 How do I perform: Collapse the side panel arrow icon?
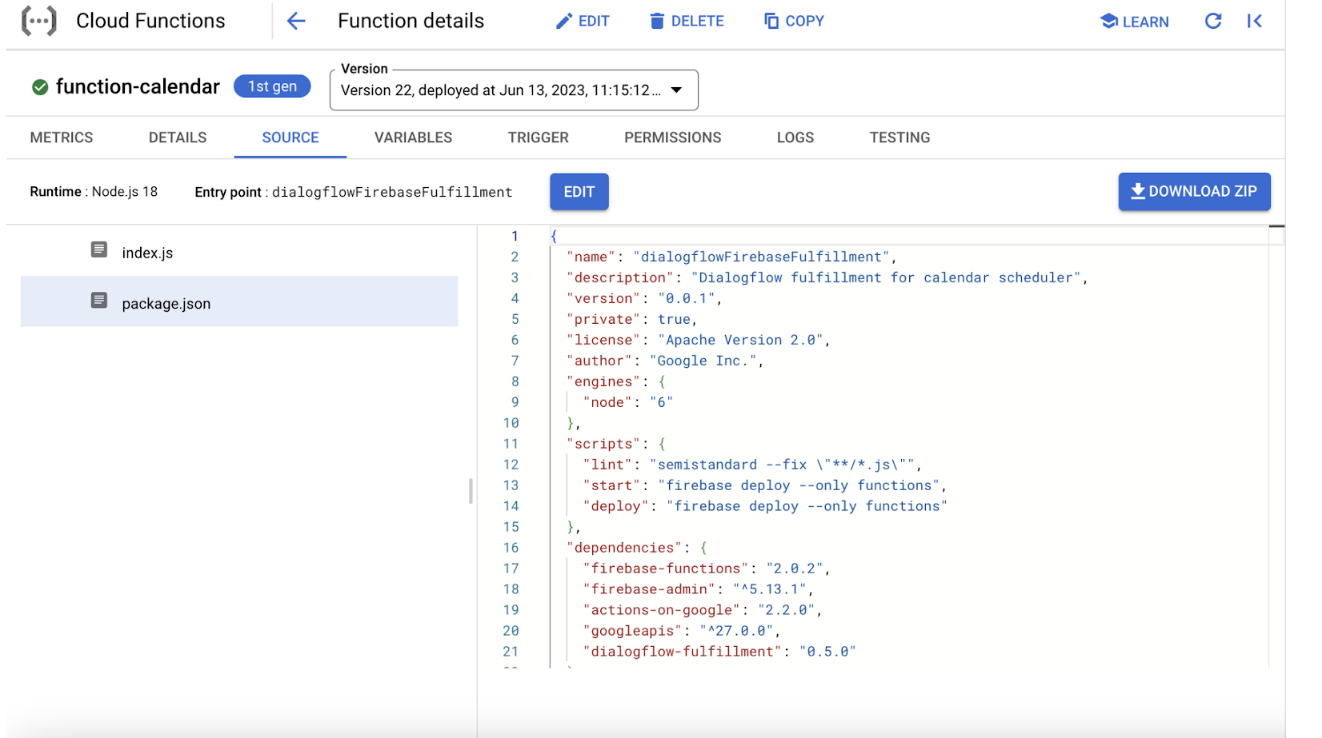pos(1254,21)
